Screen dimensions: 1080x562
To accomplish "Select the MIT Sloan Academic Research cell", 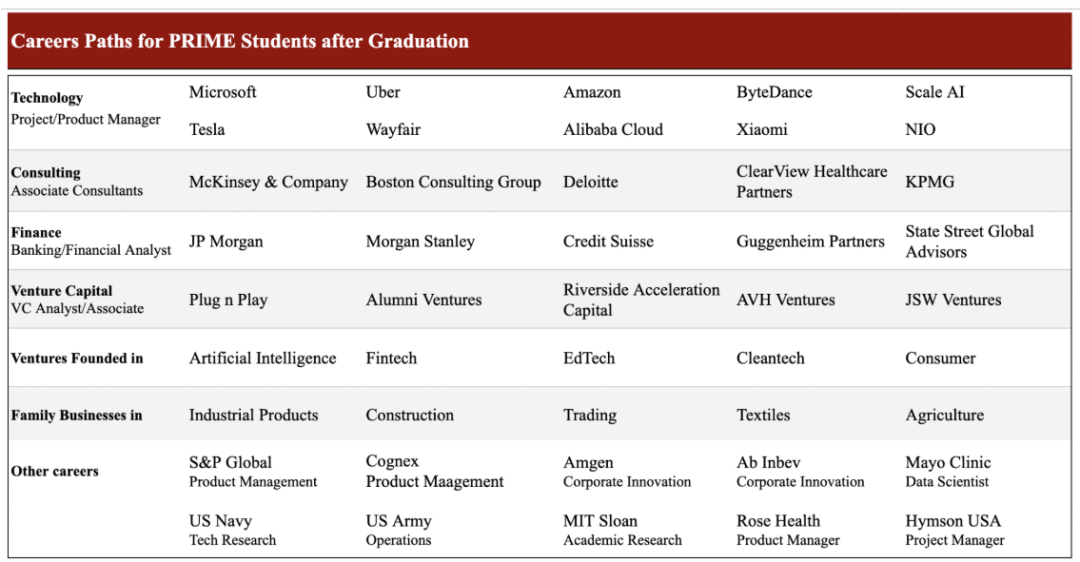I will click(x=622, y=530).
